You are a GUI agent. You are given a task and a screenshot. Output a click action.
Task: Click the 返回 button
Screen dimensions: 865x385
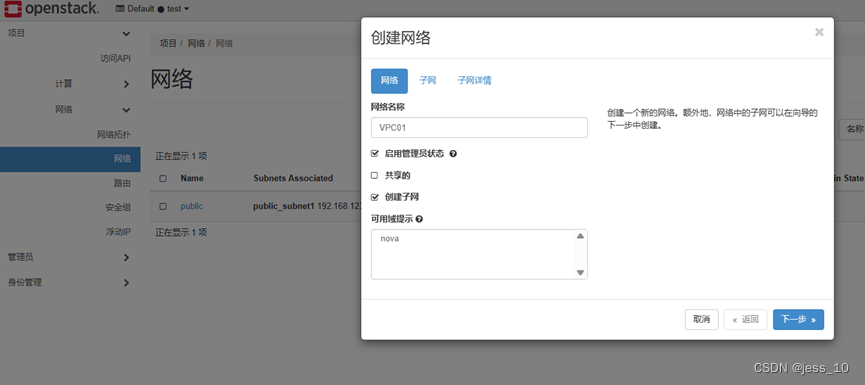pos(745,319)
